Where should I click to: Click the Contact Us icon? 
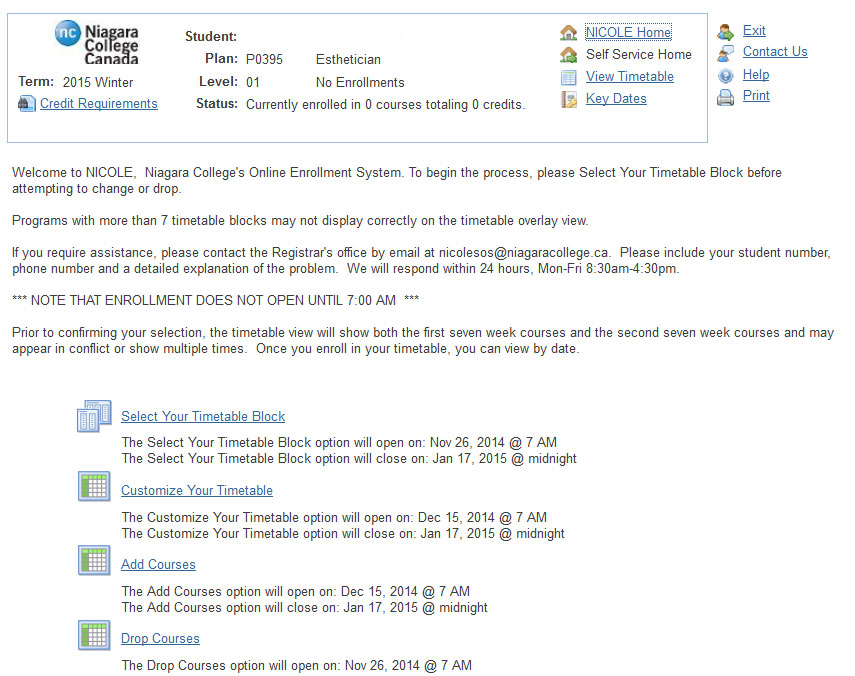pyautogui.click(x=726, y=53)
